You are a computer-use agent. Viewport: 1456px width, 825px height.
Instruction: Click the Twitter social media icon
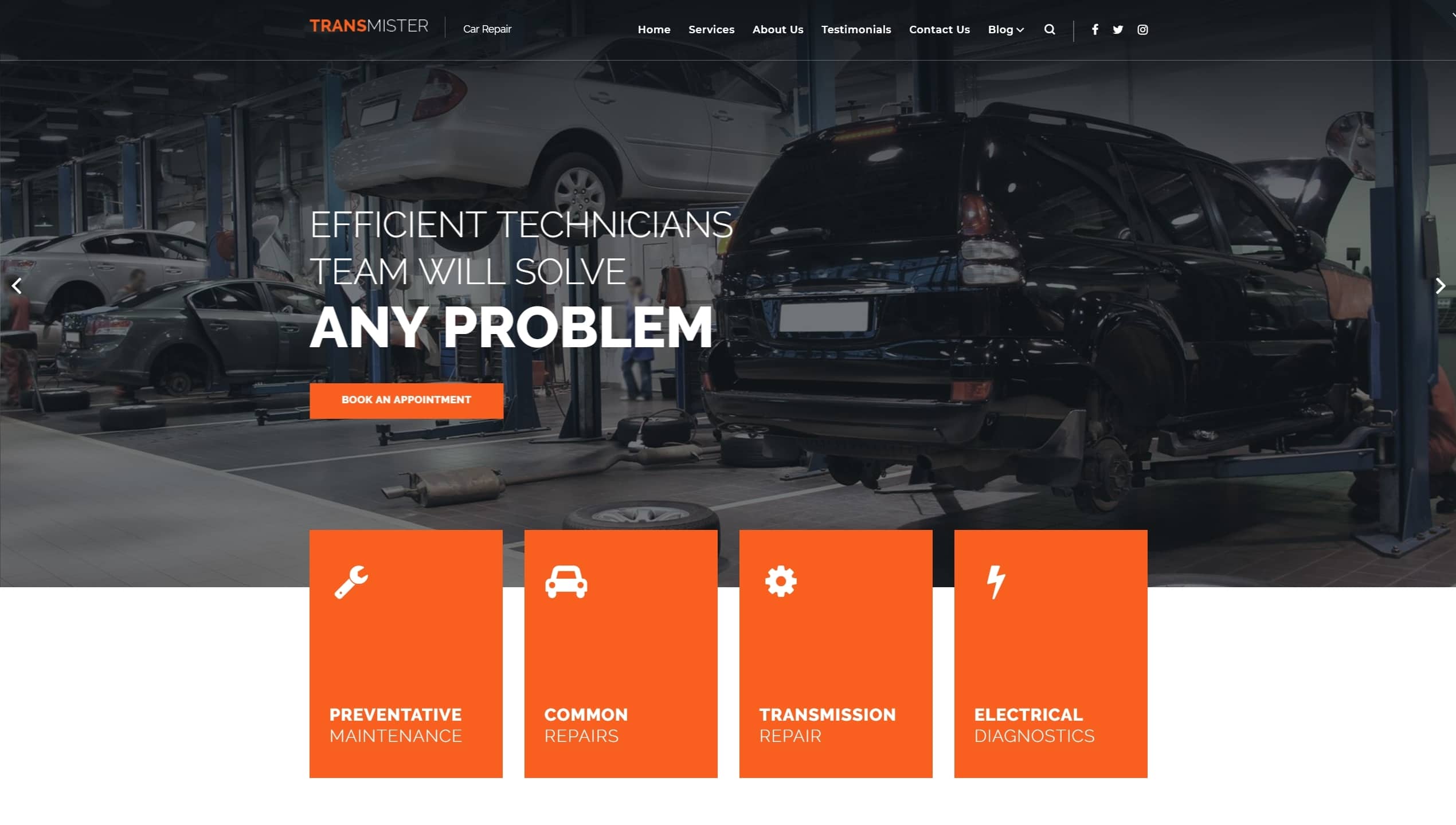tap(1117, 29)
